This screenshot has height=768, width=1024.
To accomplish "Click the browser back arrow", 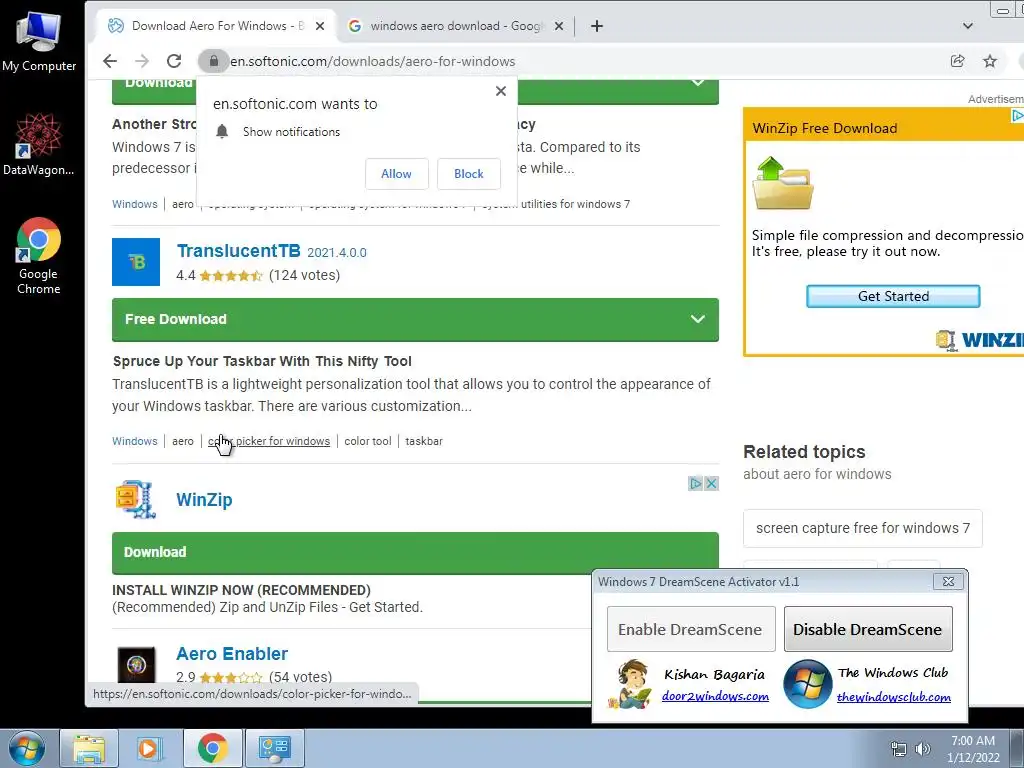I will tap(110, 61).
